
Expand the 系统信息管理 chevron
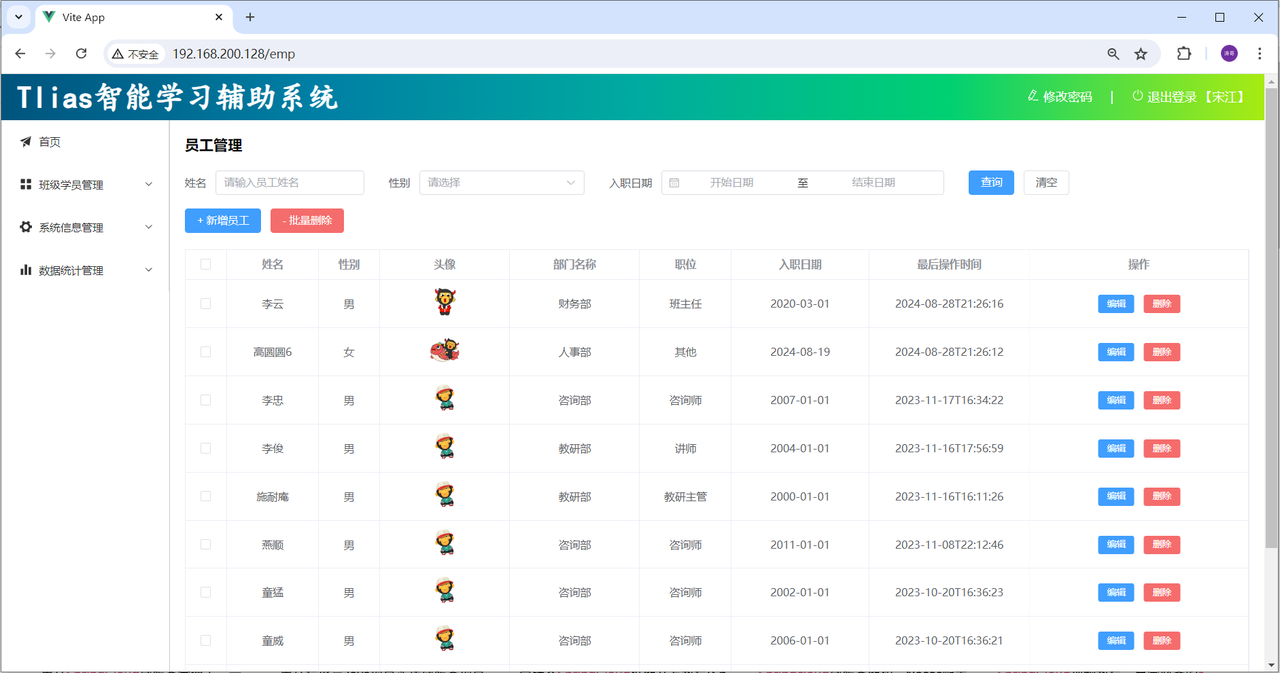pos(149,227)
